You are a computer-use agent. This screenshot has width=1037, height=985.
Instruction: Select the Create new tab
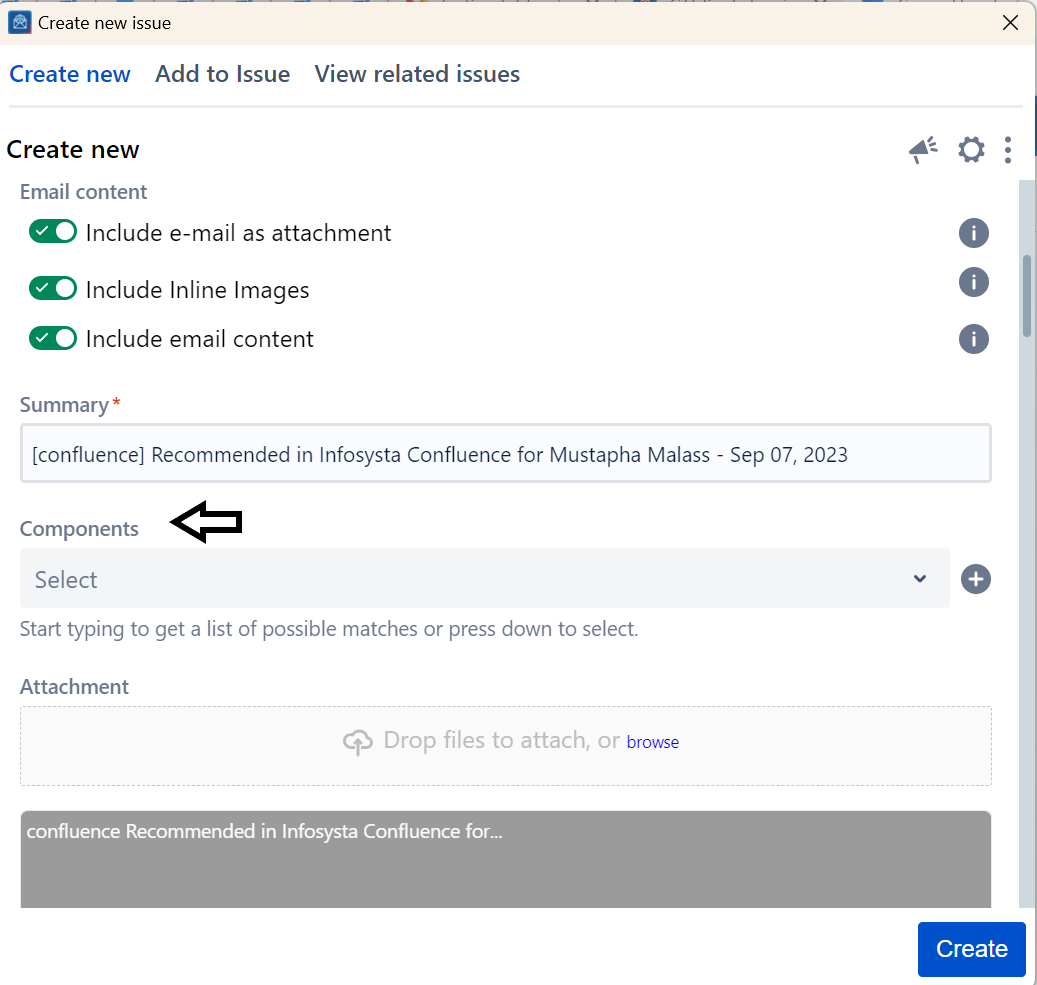(x=70, y=74)
